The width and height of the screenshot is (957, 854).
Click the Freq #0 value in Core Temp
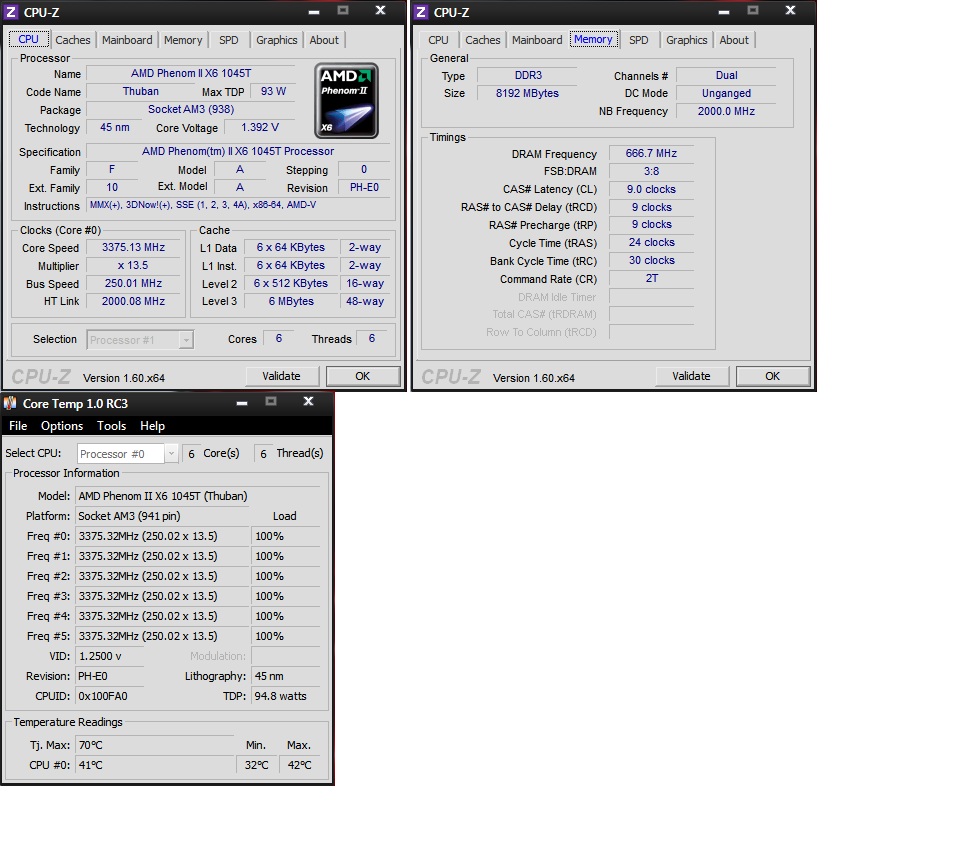coord(162,536)
